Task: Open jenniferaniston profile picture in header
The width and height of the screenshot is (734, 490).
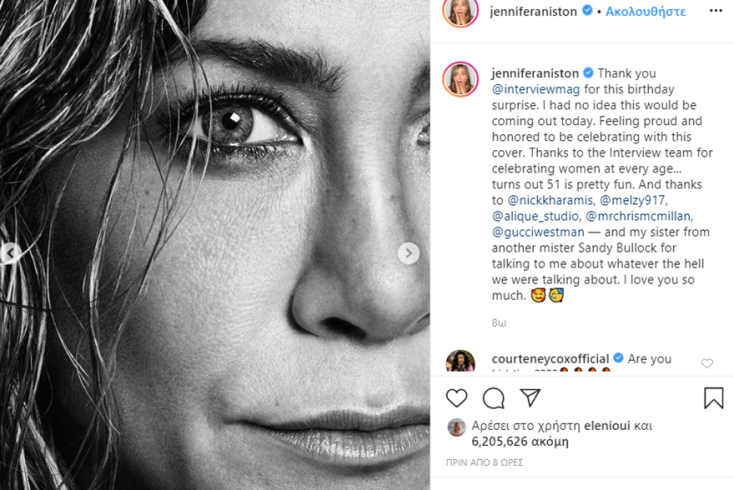Action: pyautogui.click(x=460, y=13)
